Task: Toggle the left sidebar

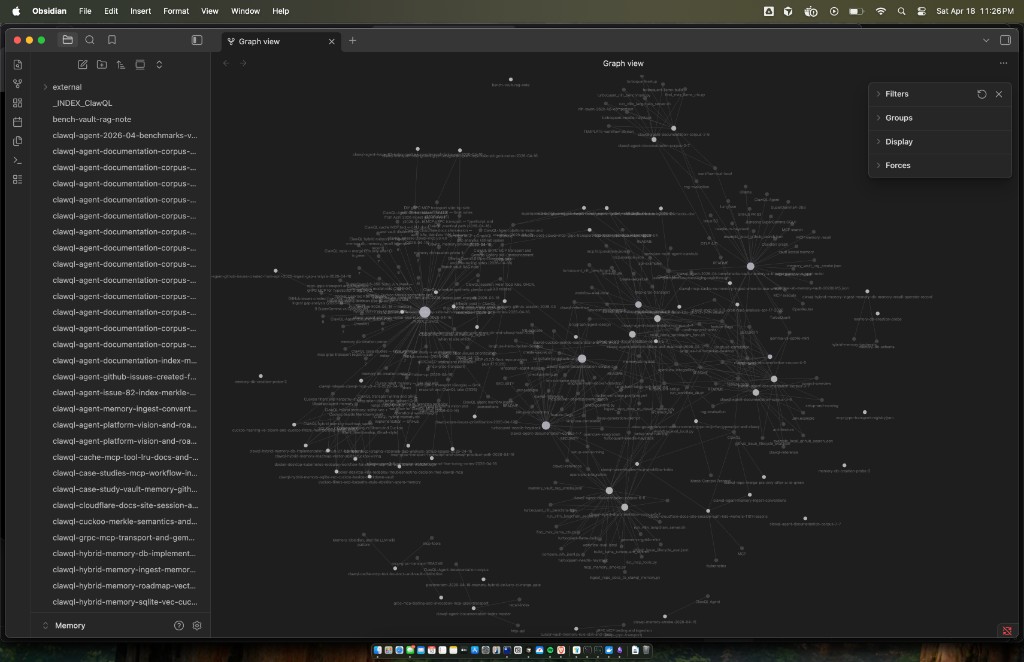Action: 197,40
